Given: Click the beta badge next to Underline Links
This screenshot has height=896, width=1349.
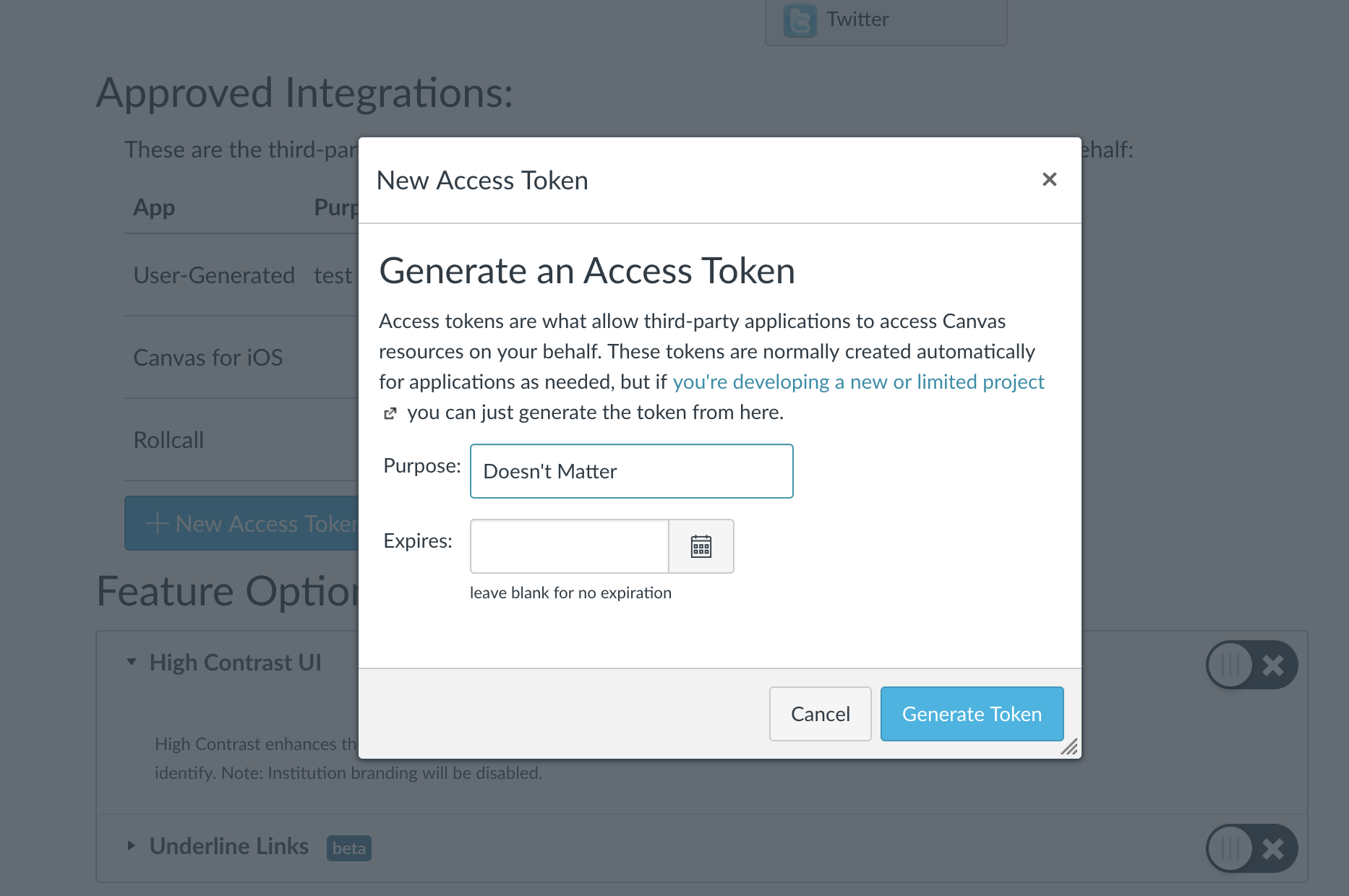Looking at the screenshot, I should 349,848.
